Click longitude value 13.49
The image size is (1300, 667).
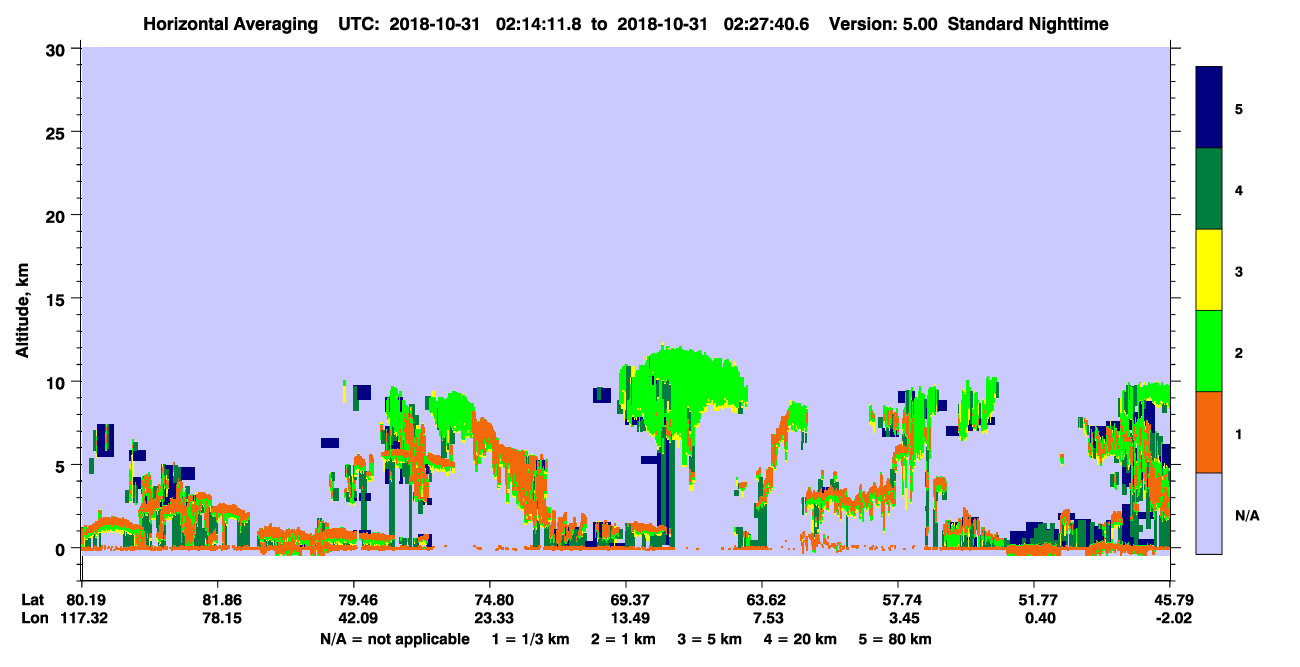point(626,618)
